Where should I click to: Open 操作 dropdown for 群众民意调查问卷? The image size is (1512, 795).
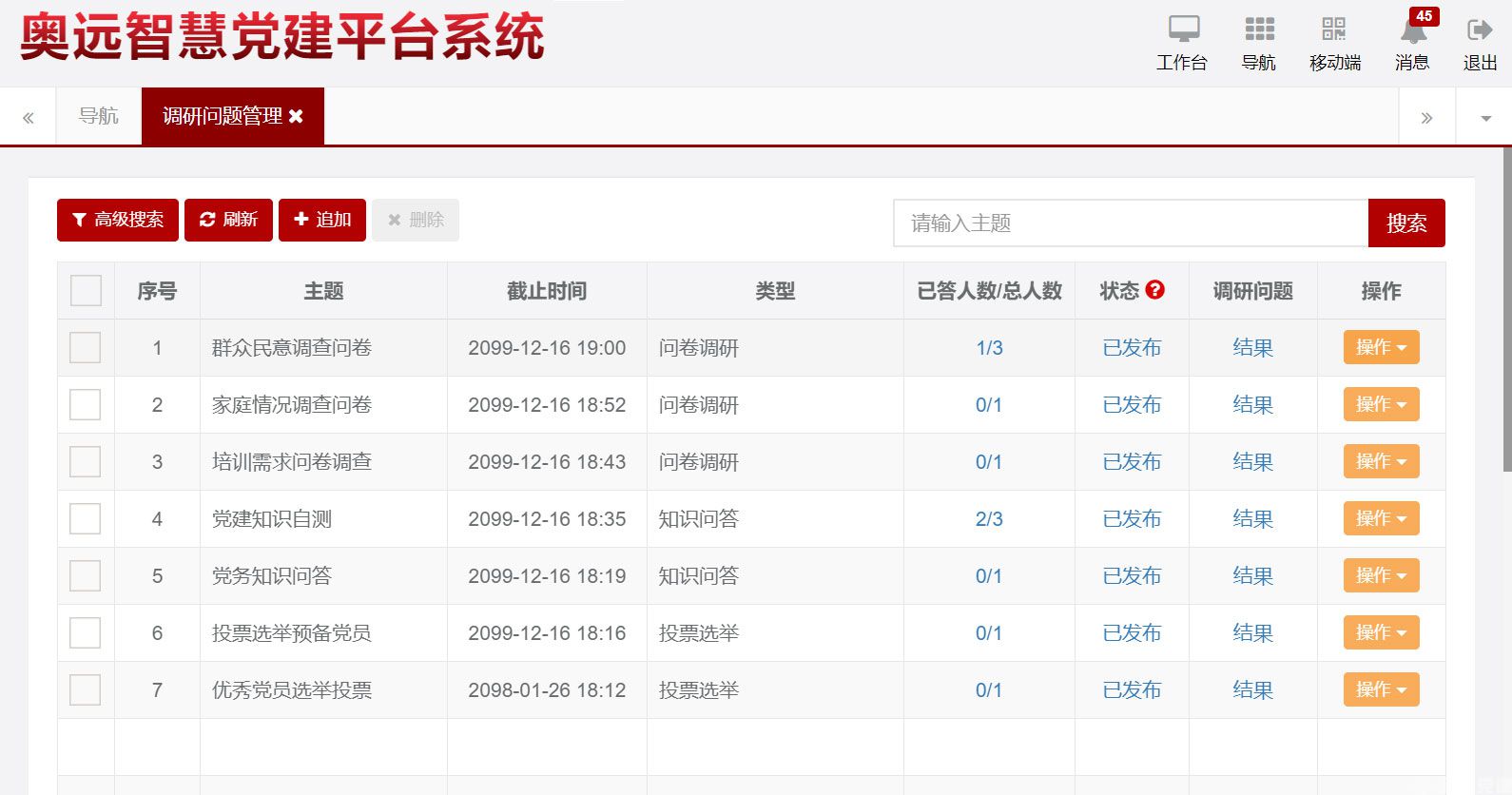[x=1381, y=347]
